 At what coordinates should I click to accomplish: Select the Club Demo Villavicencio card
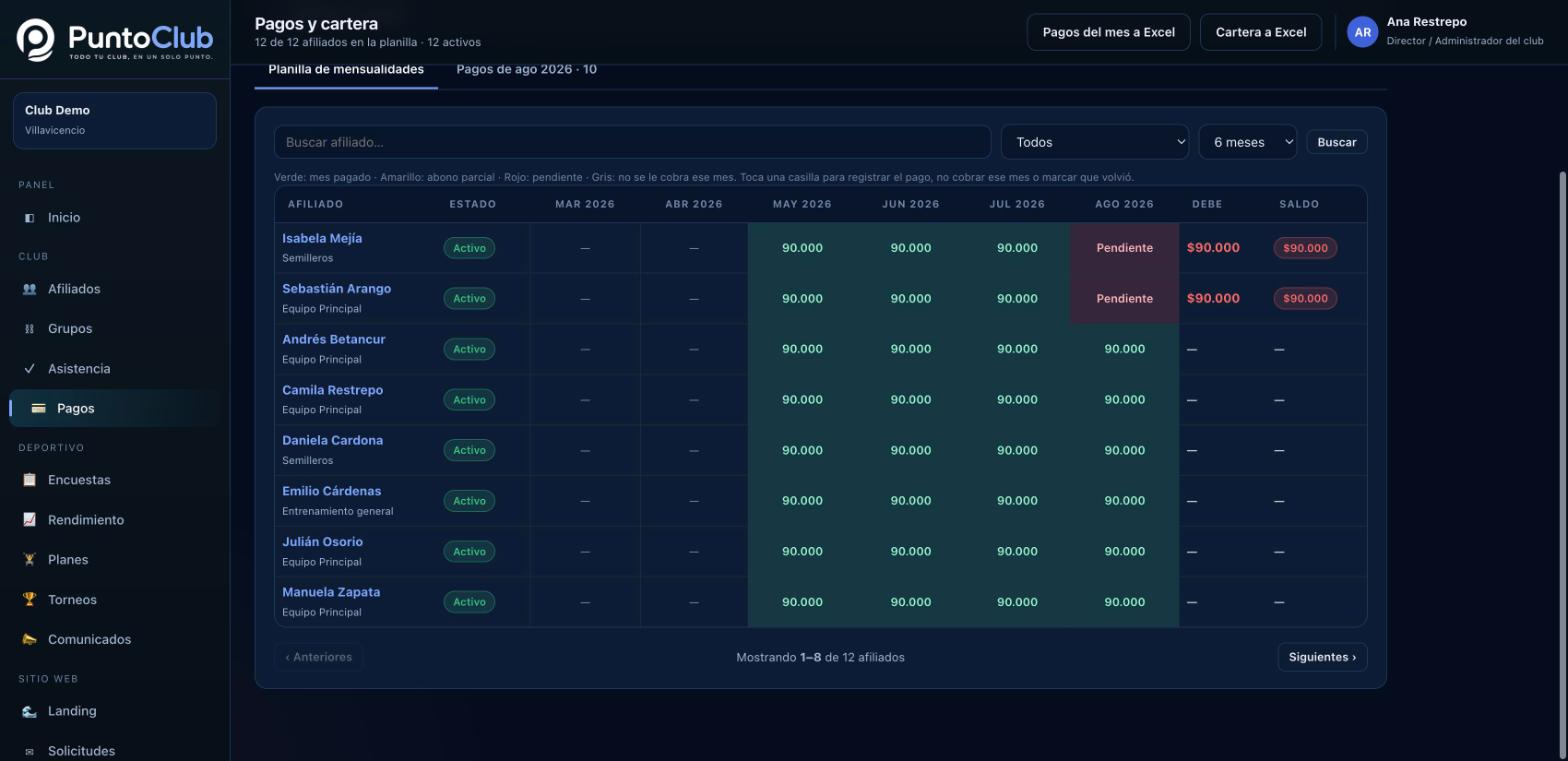coord(115,120)
